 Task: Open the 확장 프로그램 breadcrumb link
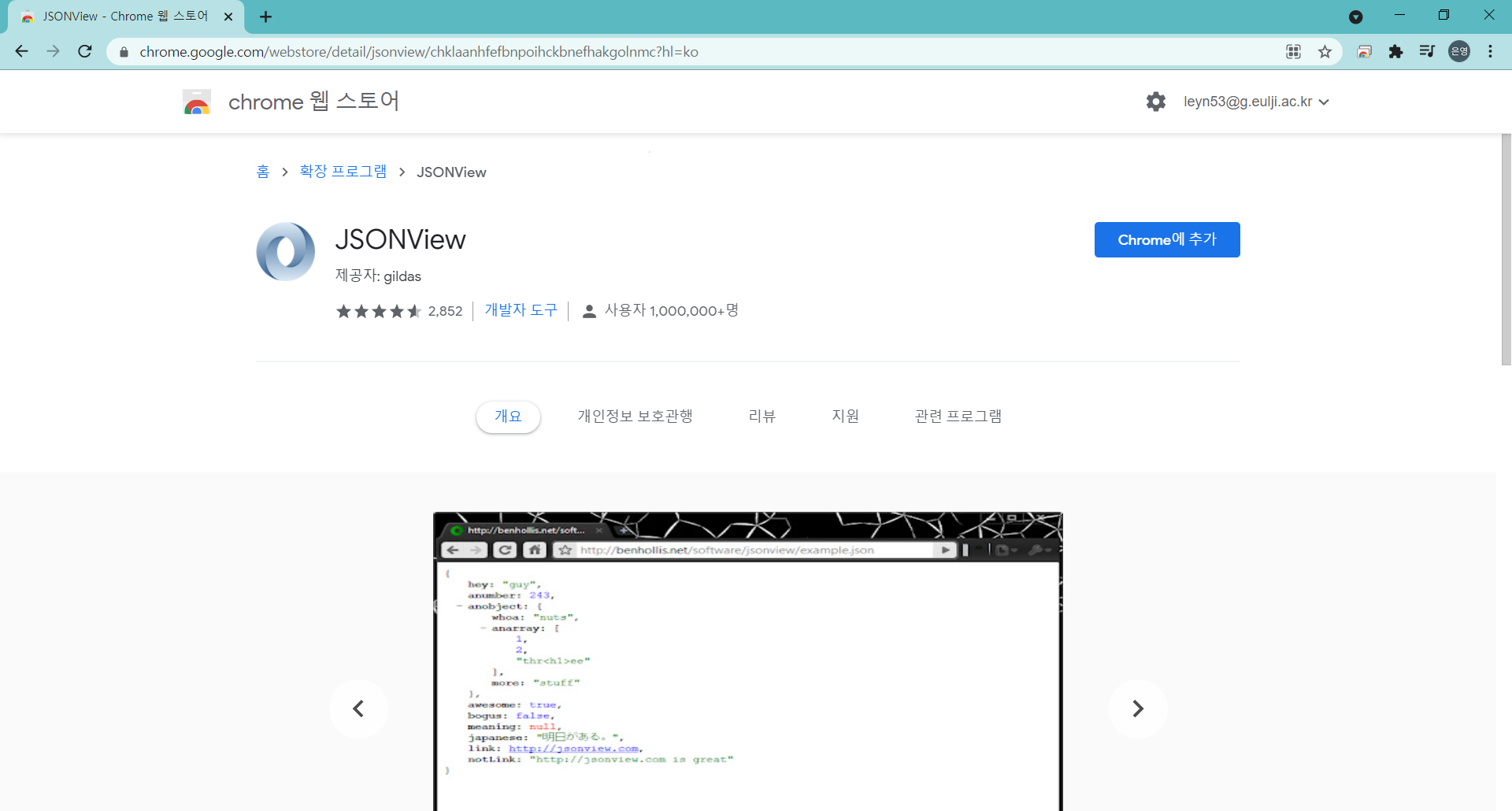point(342,172)
